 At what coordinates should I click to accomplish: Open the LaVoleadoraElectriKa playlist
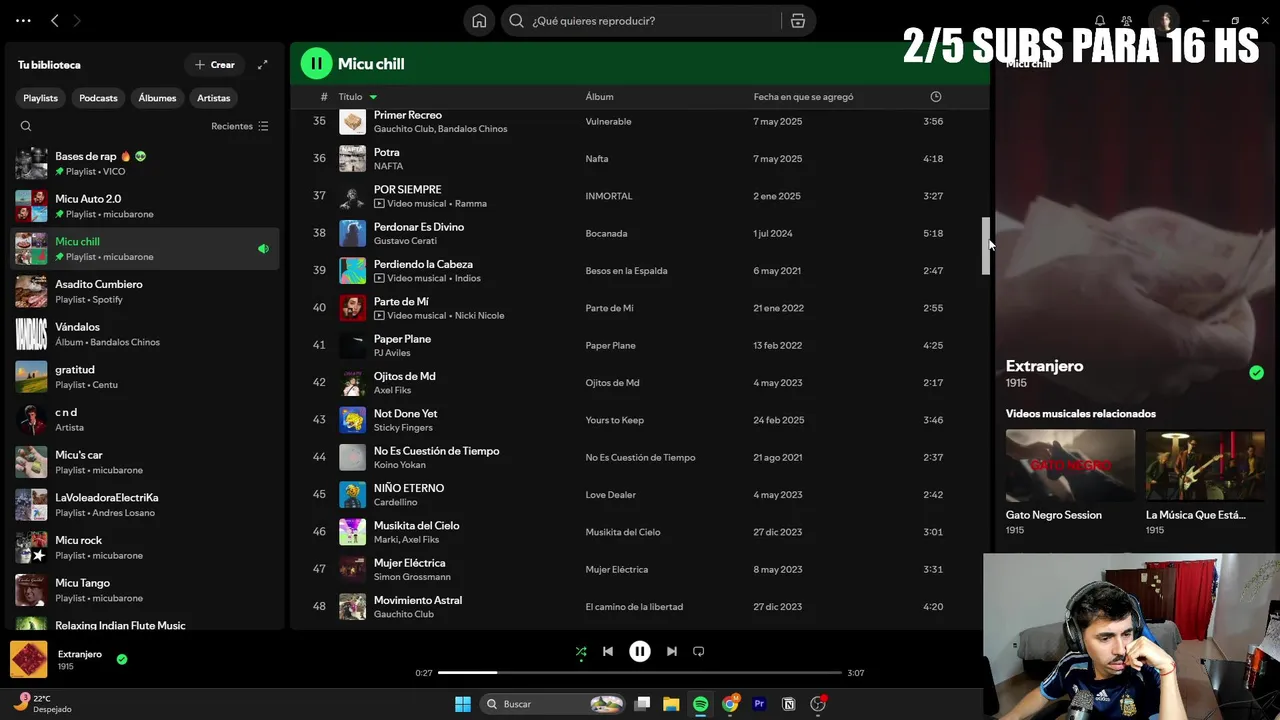(x=146, y=505)
